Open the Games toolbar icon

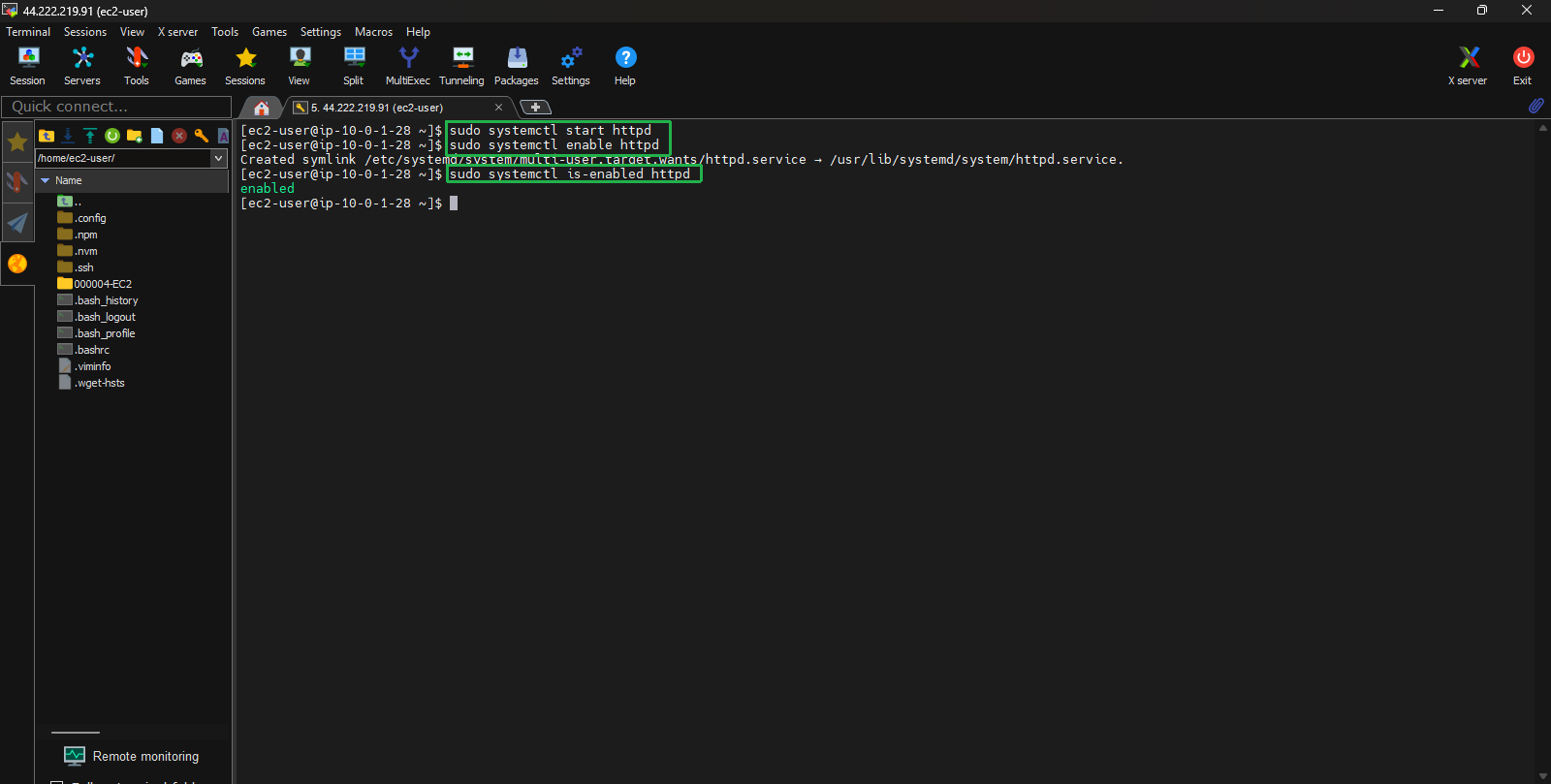point(191,66)
